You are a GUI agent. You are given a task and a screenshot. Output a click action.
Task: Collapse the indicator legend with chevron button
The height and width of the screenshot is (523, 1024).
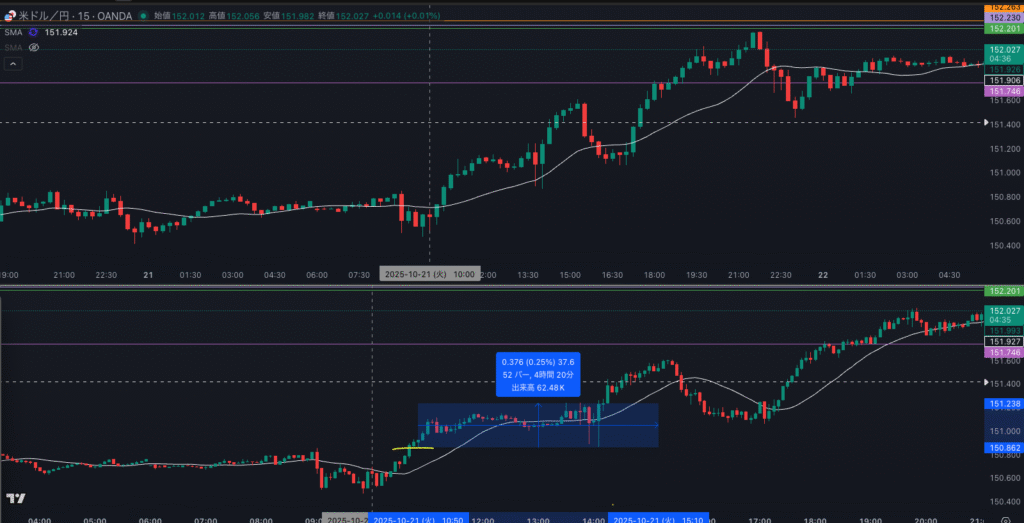(13, 64)
